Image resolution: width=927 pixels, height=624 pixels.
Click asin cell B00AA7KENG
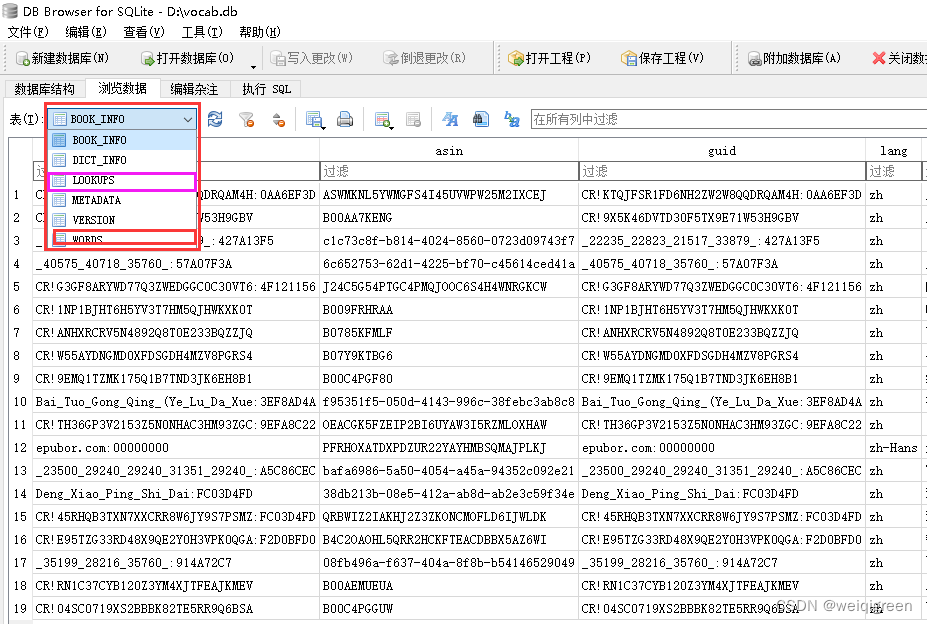(449, 218)
